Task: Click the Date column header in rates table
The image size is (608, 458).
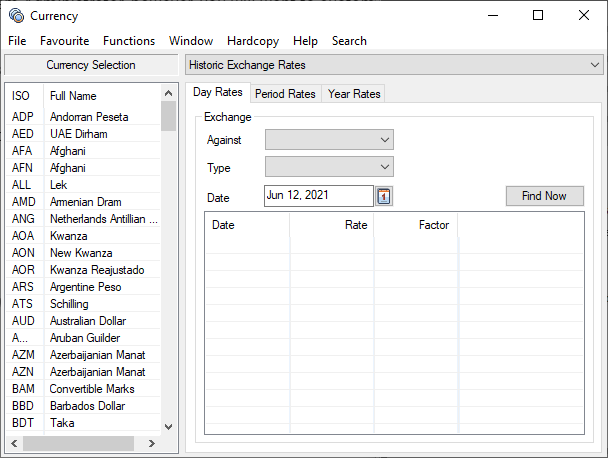Action: [247, 225]
